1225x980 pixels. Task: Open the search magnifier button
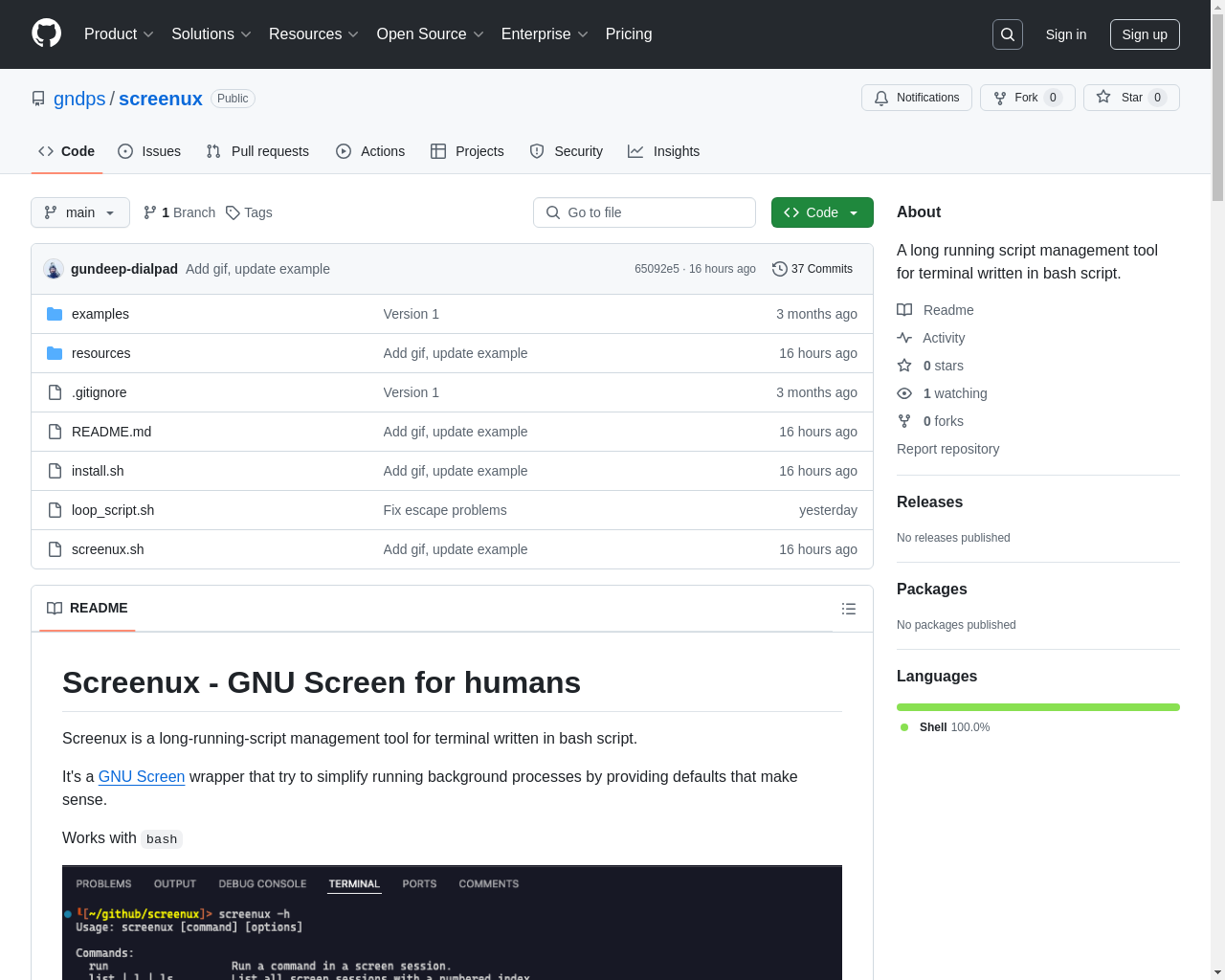coord(1008,34)
